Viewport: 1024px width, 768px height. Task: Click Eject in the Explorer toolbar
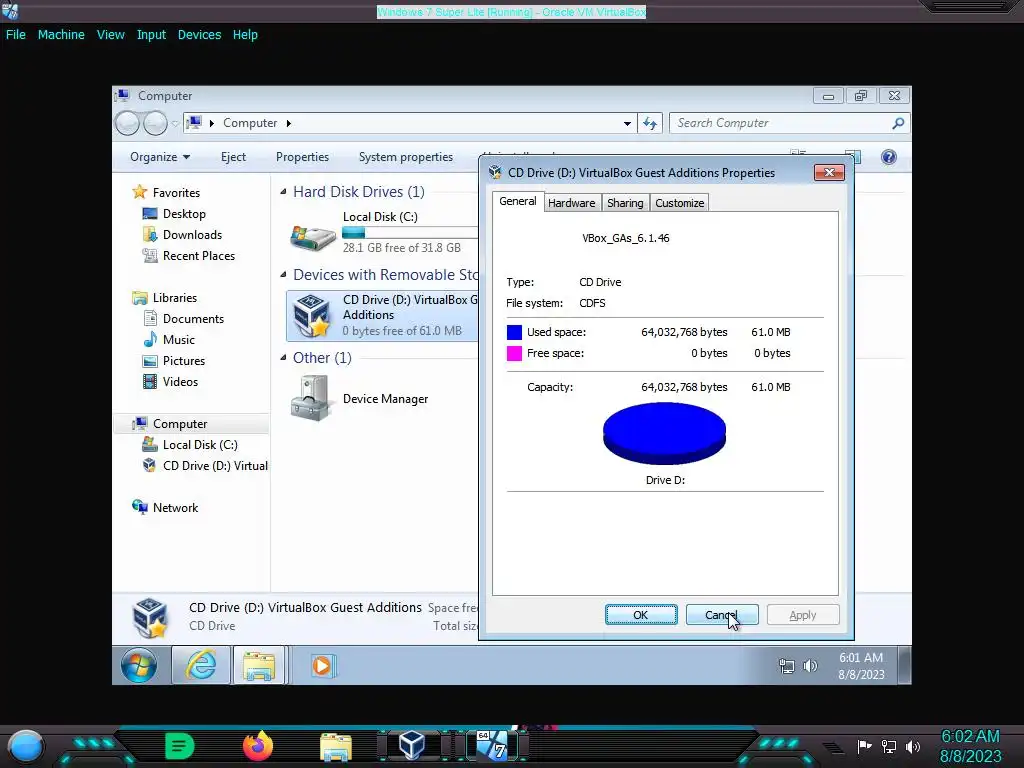coord(233,157)
